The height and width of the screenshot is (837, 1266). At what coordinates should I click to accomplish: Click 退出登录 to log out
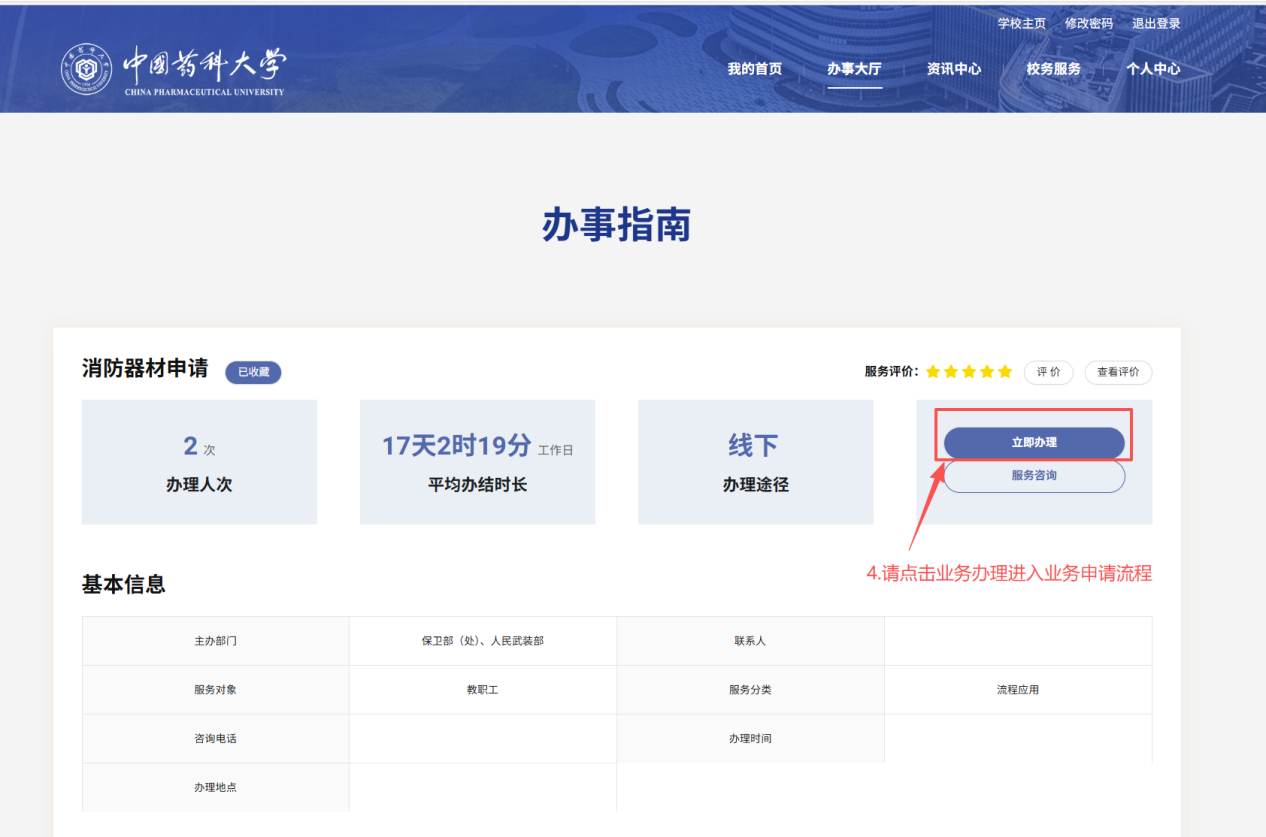click(1156, 23)
